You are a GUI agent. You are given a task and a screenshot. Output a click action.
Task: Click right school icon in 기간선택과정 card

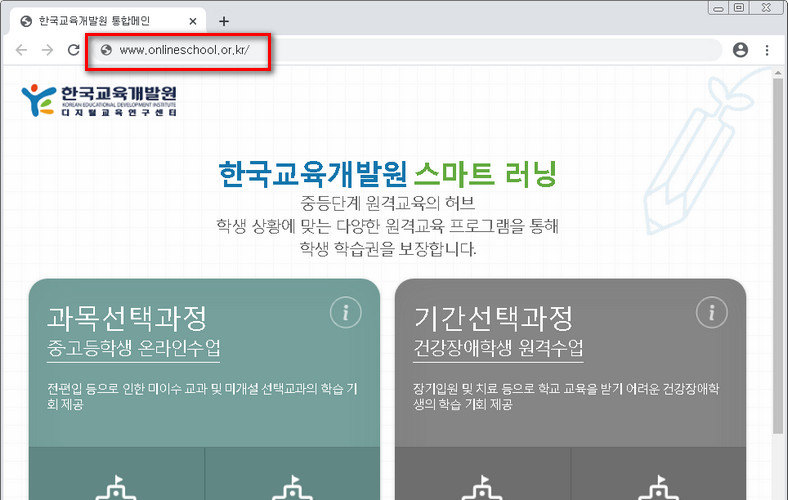pos(658,487)
